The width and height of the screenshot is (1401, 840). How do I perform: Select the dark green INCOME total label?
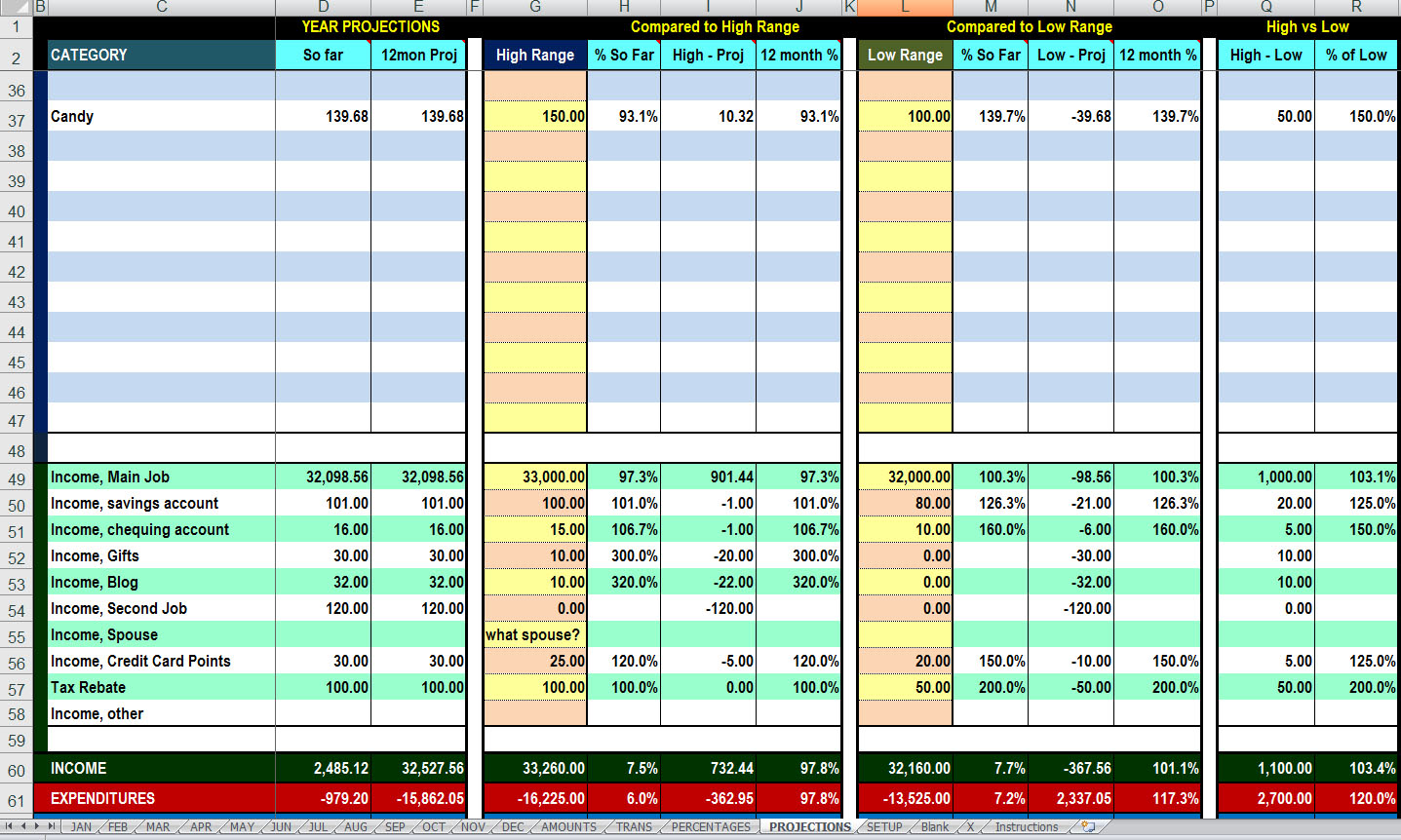click(161, 768)
